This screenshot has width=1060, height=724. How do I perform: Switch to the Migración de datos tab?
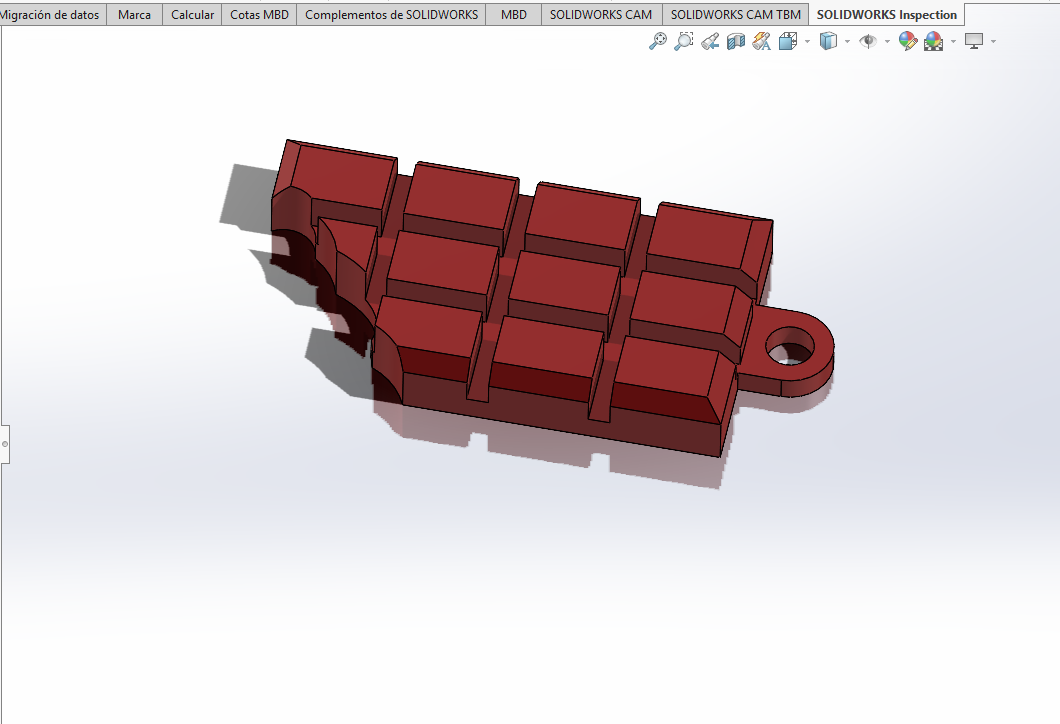point(52,14)
